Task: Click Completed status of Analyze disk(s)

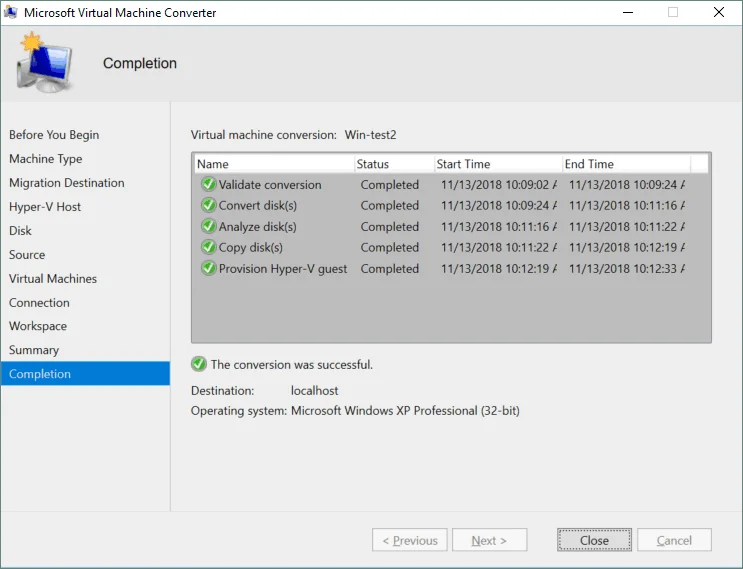Action: click(x=390, y=226)
